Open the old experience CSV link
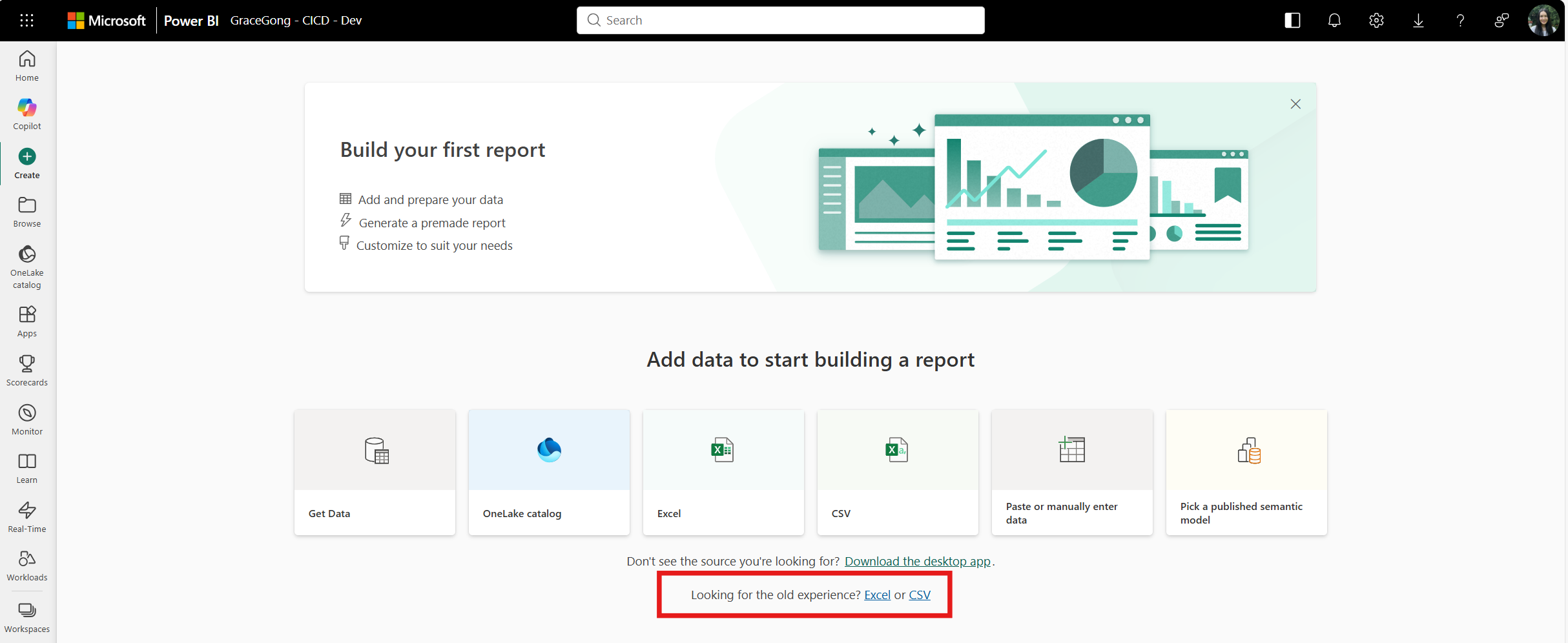 [x=920, y=595]
